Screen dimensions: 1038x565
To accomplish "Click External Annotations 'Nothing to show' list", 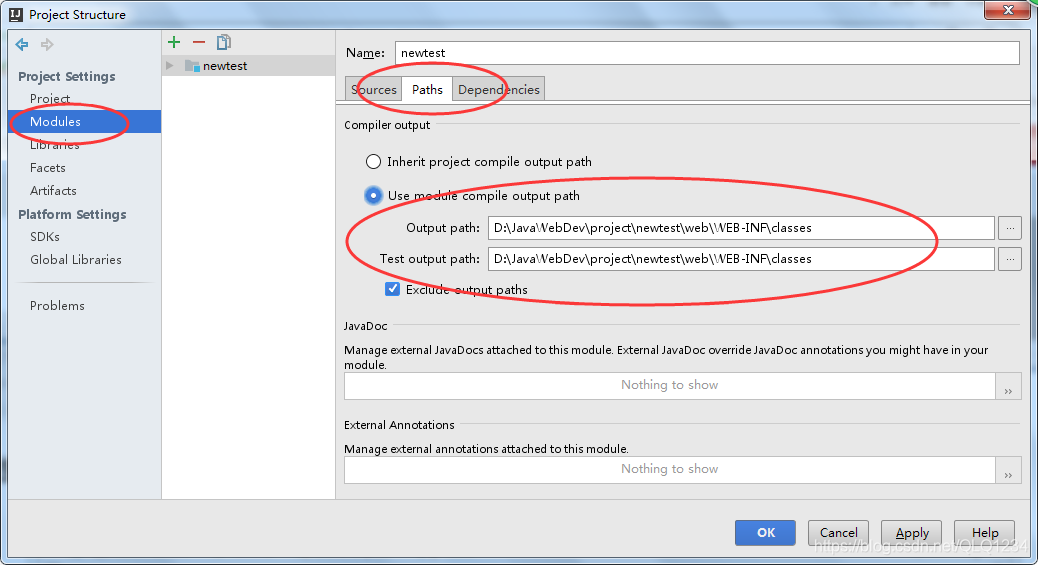I will tap(669, 470).
